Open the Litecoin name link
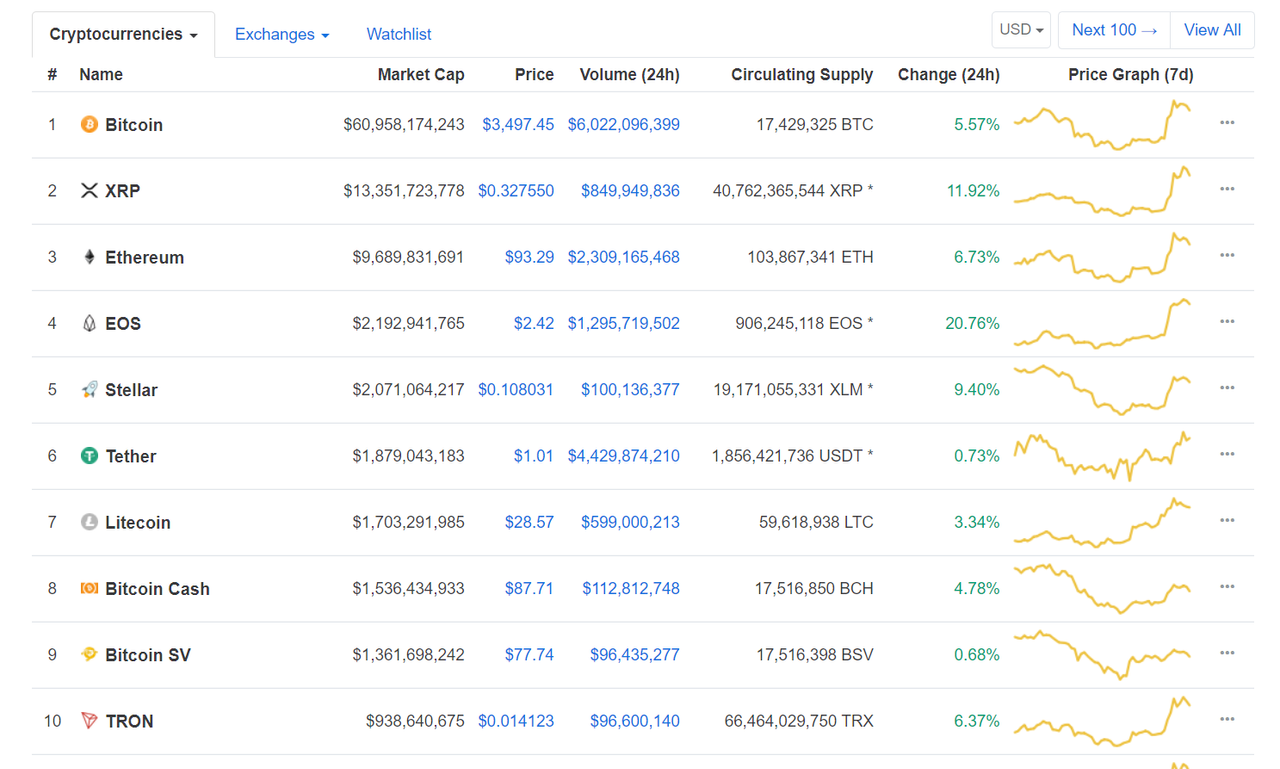This screenshot has height=769, width=1280. tap(138, 522)
